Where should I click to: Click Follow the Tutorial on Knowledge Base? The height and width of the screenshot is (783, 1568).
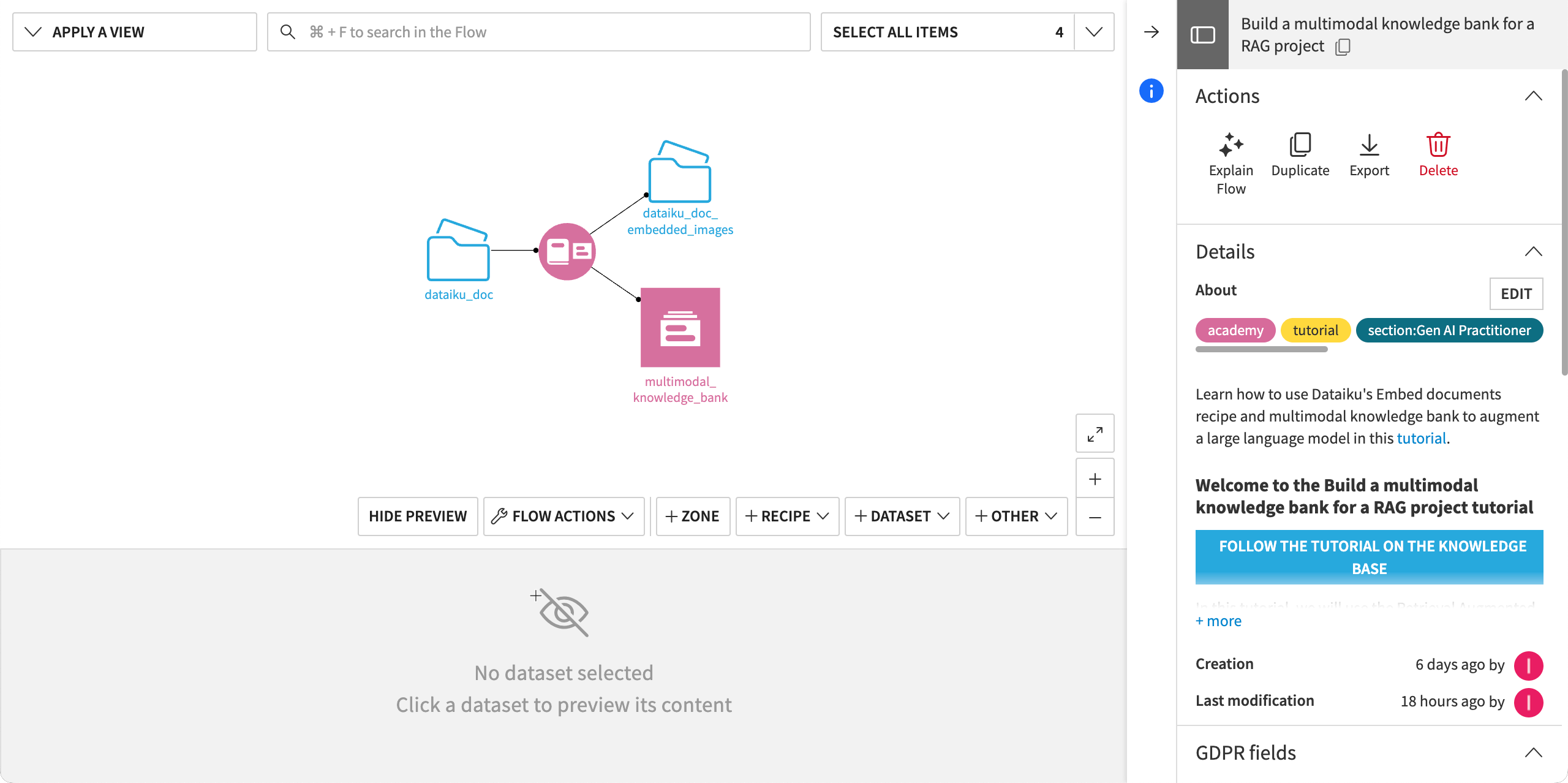pyautogui.click(x=1369, y=557)
